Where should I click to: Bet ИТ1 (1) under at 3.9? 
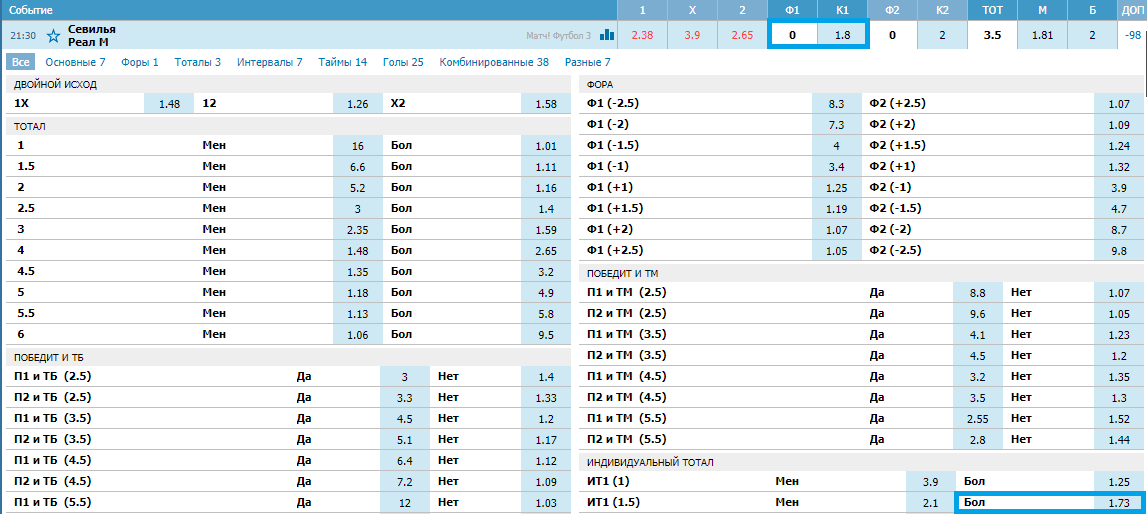click(x=930, y=482)
